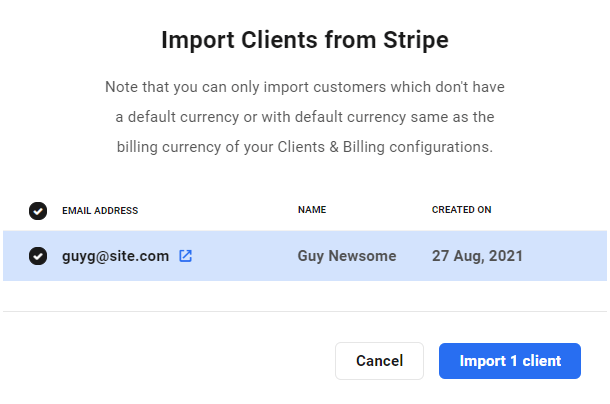Click the Cancel button
This screenshot has height=404, width=610.
pos(379,361)
